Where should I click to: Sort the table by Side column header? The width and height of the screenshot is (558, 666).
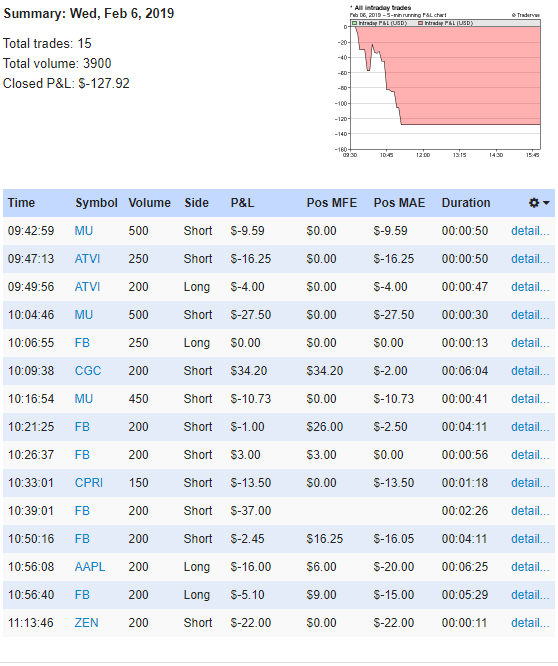tap(196, 203)
